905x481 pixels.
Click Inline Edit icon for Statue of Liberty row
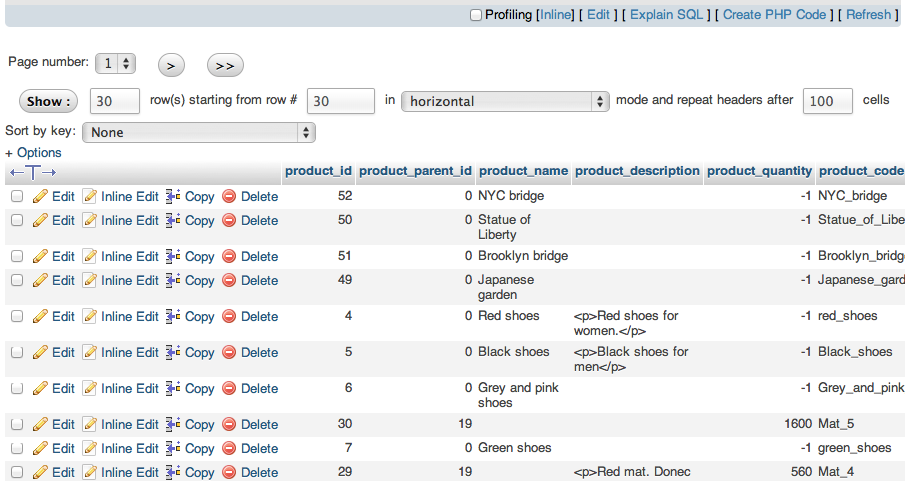coord(90,220)
